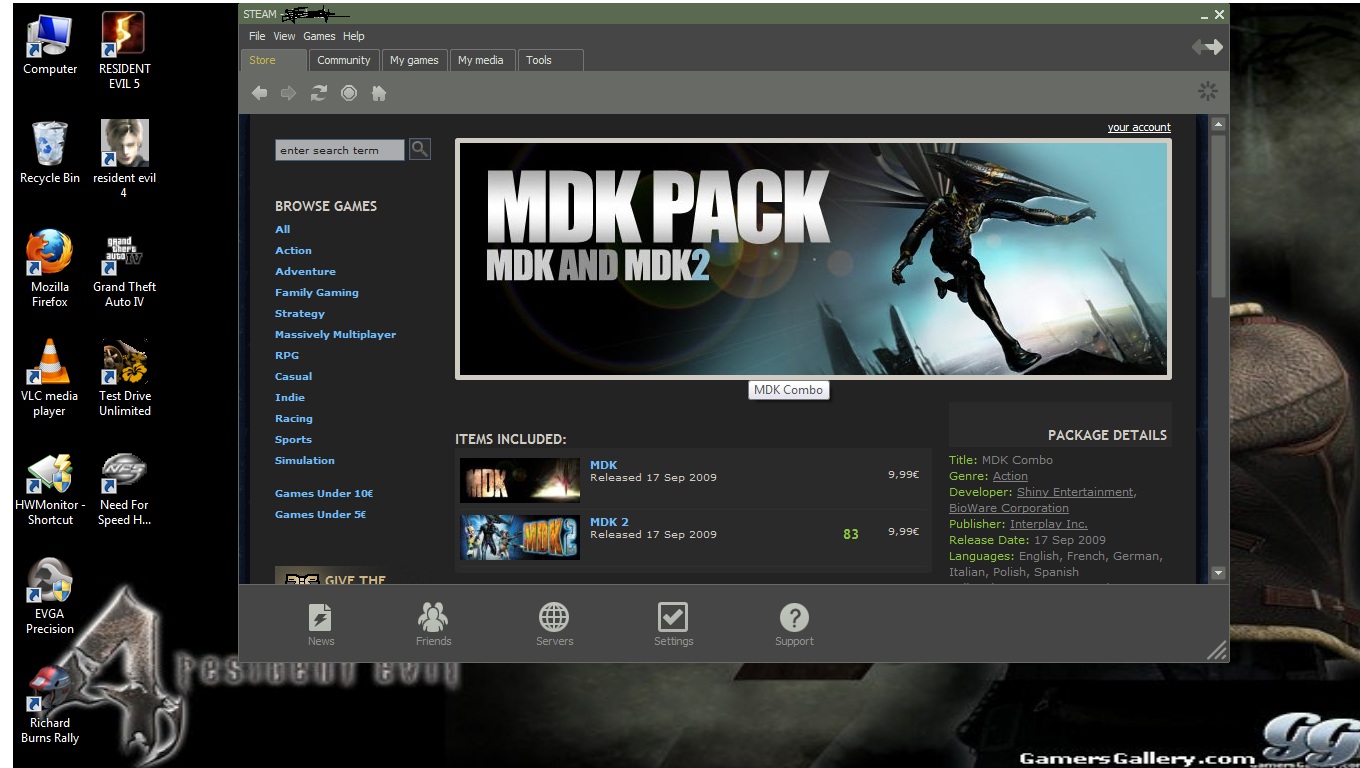The height and width of the screenshot is (768, 1360).
Task: Select the Need For Speed shortcut
Action: [124, 488]
